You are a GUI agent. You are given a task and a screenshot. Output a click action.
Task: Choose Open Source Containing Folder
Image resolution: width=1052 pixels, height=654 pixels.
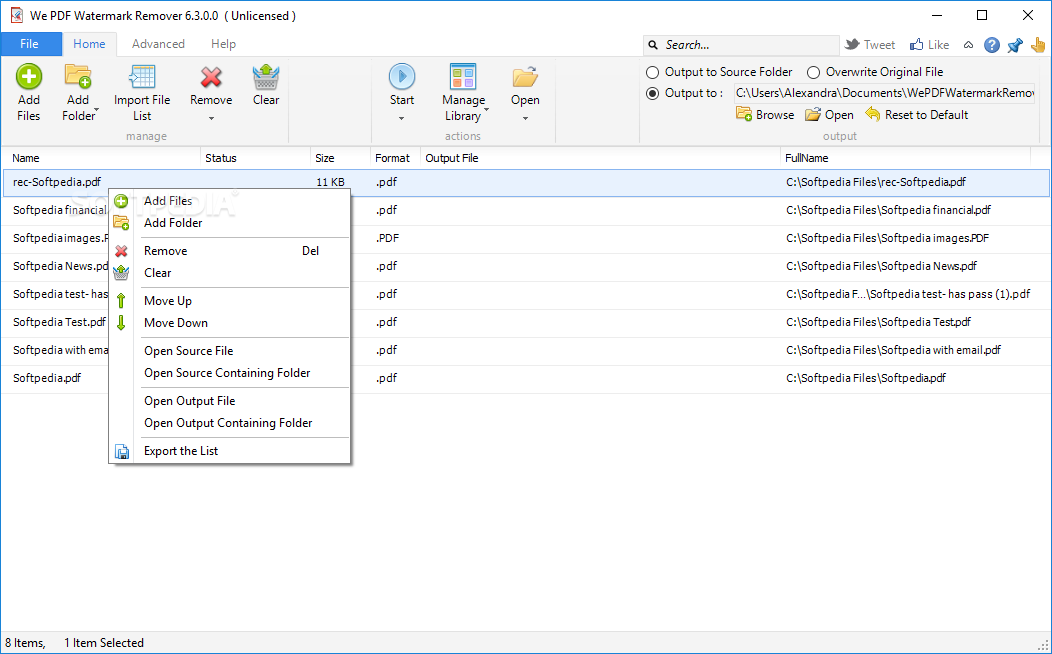pos(229,373)
